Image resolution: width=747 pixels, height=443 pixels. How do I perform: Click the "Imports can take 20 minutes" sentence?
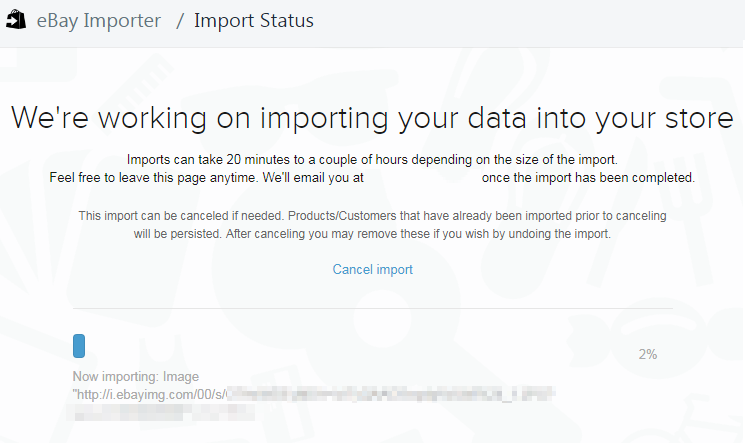(372, 160)
